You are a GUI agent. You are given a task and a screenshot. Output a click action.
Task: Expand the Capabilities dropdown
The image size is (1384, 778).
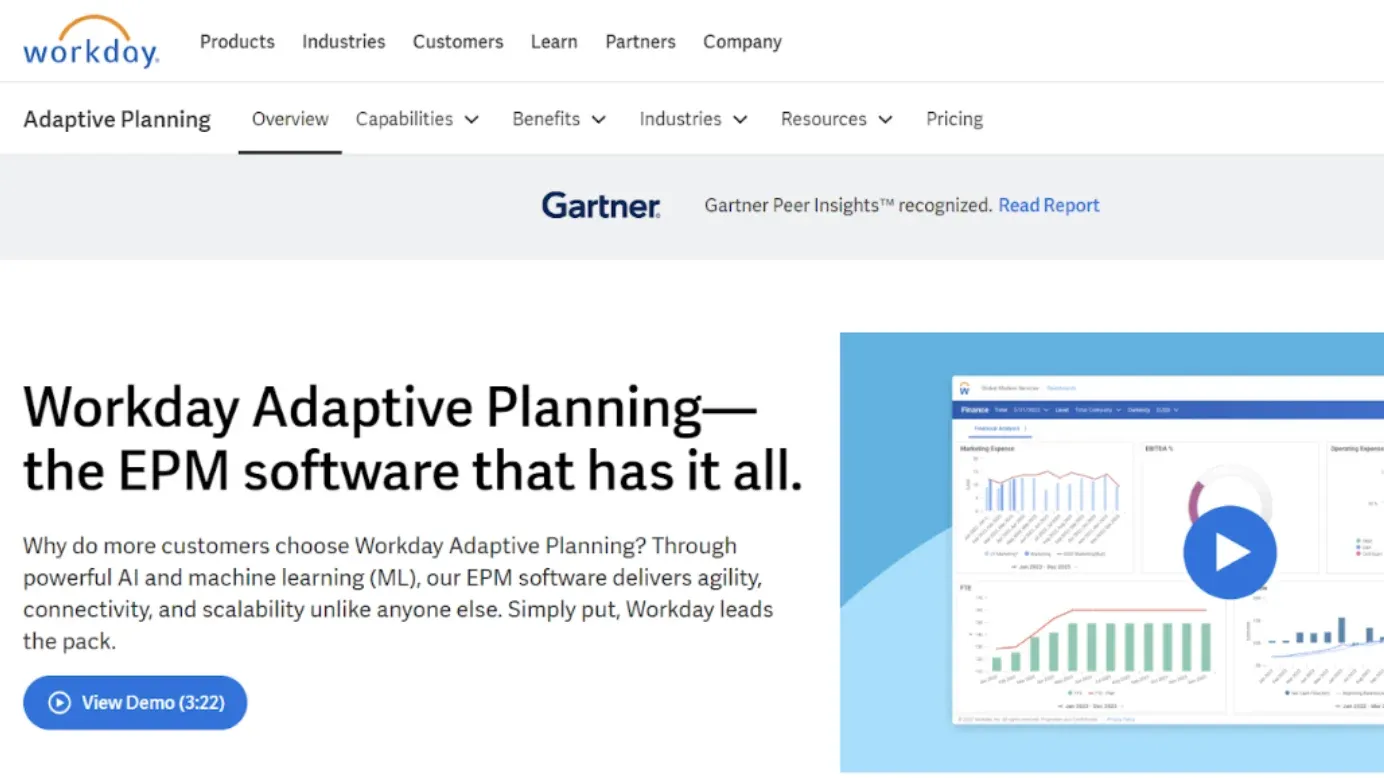point(417,118)
